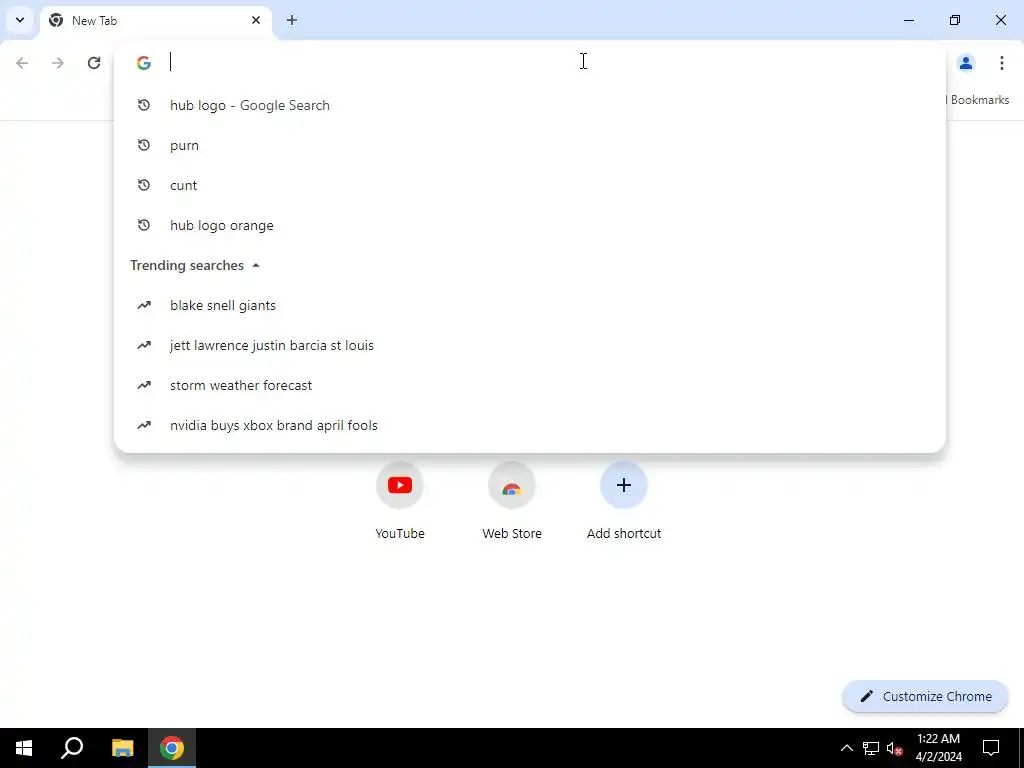This screenshot has height=768, width=1024.
Task: Open a new tab with plus button
Action: pyautogui.click(x=292, y=20)
